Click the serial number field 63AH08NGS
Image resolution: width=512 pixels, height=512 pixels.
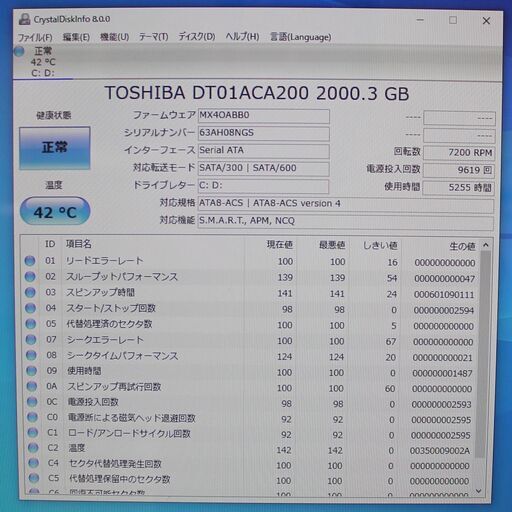coord(263,133)
